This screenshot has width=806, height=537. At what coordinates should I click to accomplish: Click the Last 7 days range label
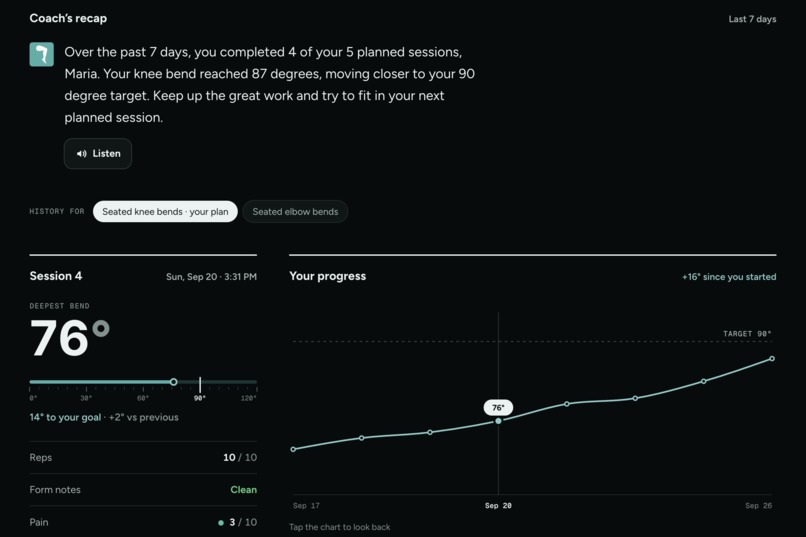click(752, 19)
